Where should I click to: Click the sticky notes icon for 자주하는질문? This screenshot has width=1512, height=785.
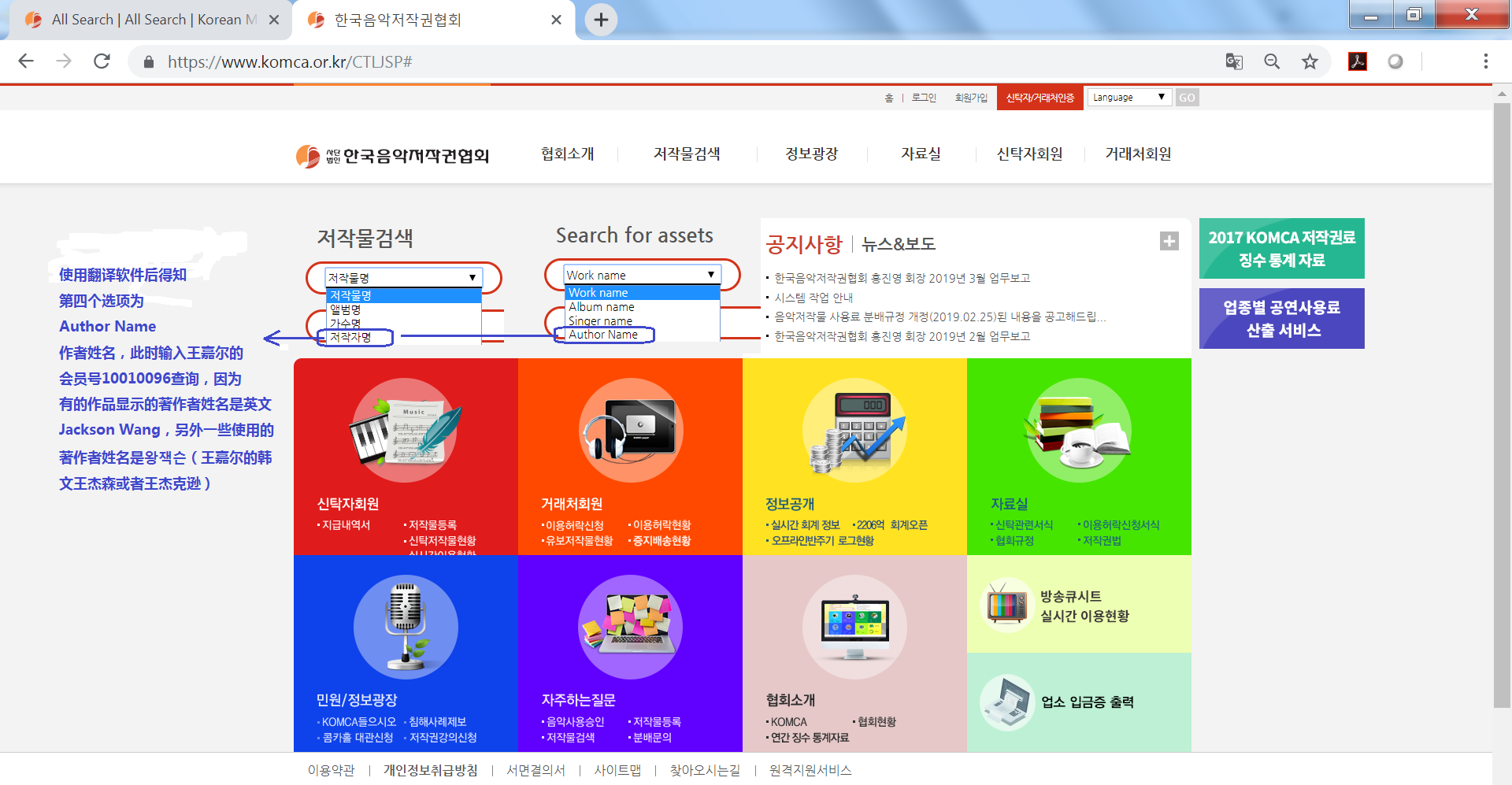(x=630, y=627)
